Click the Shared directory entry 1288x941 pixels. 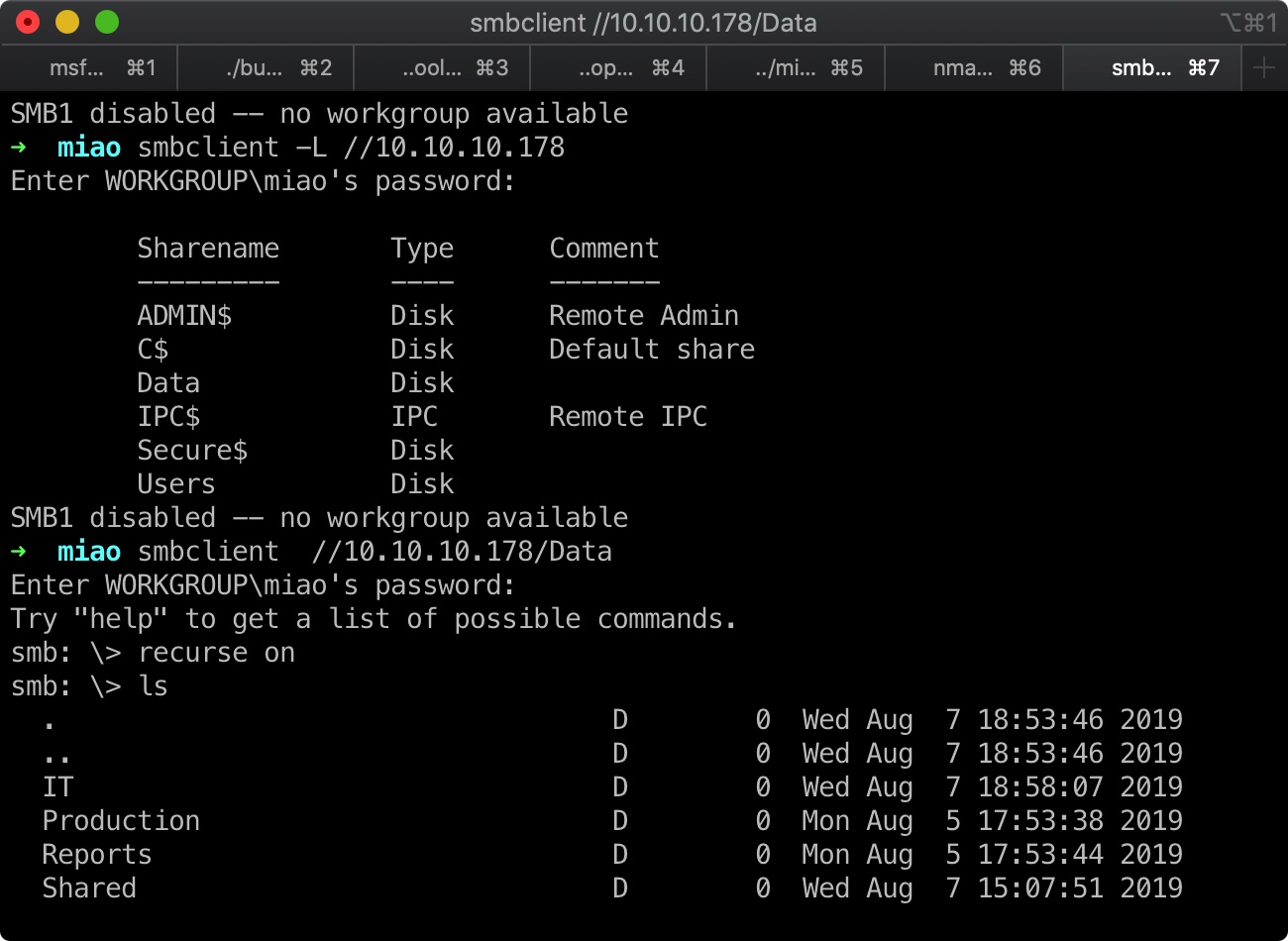tap(89, 889)
